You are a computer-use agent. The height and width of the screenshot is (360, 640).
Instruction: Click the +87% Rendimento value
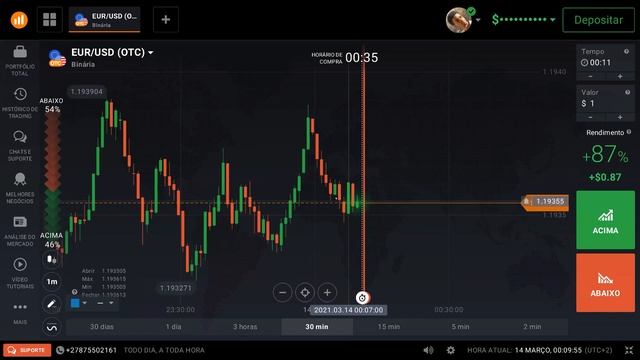pyautogui.click(x=605, y=155)
